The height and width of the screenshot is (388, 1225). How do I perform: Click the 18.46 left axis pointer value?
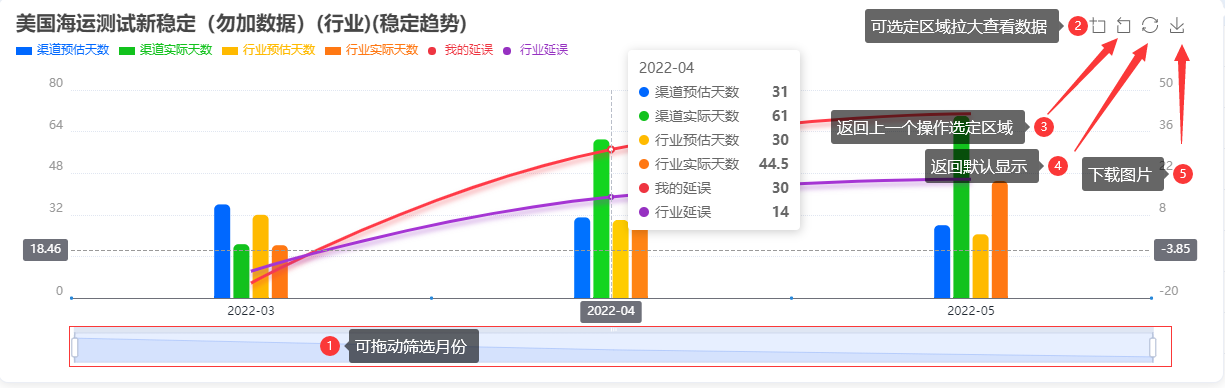46,249
